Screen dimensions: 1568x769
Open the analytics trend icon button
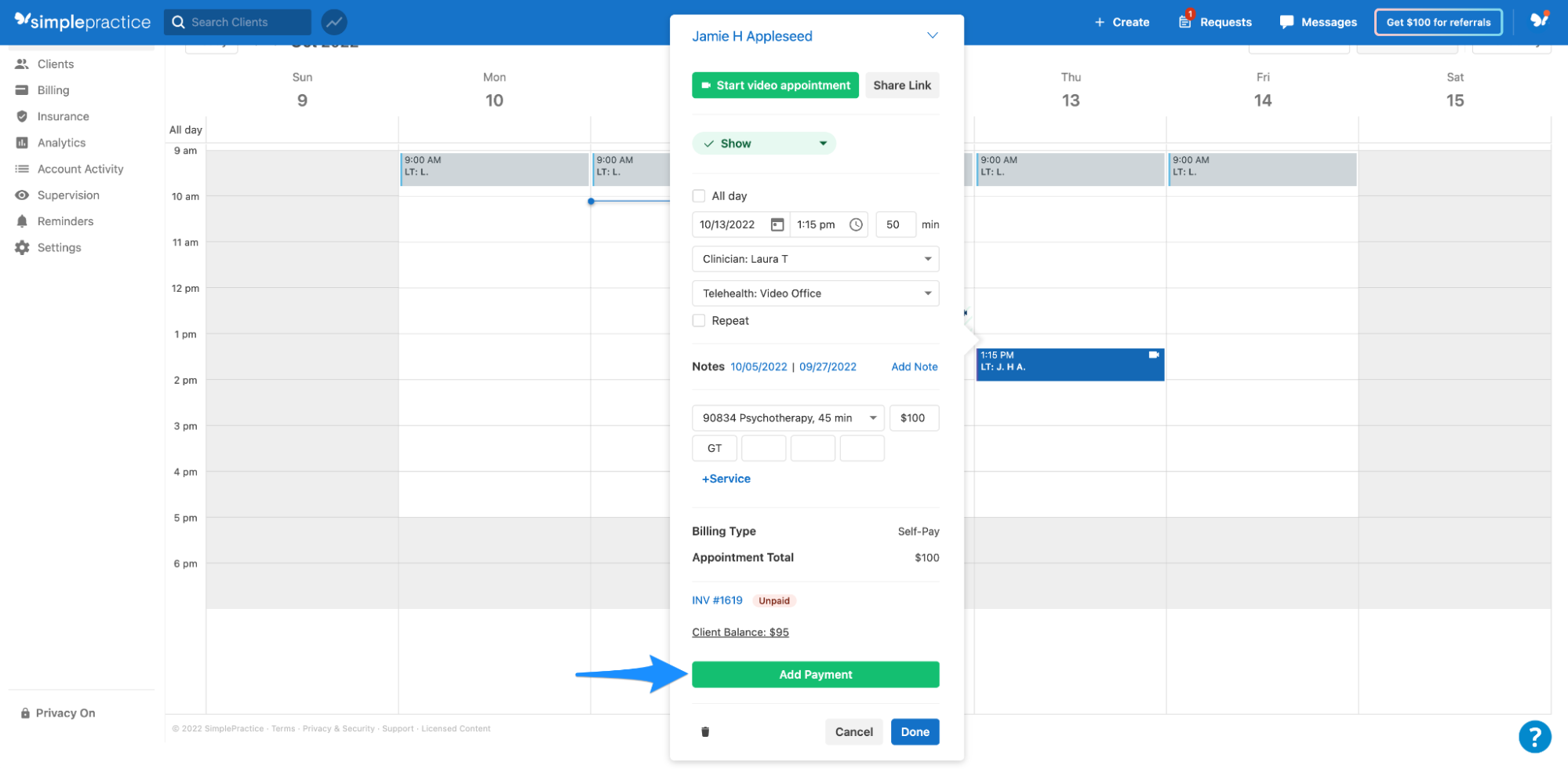(x=334, y=22)
